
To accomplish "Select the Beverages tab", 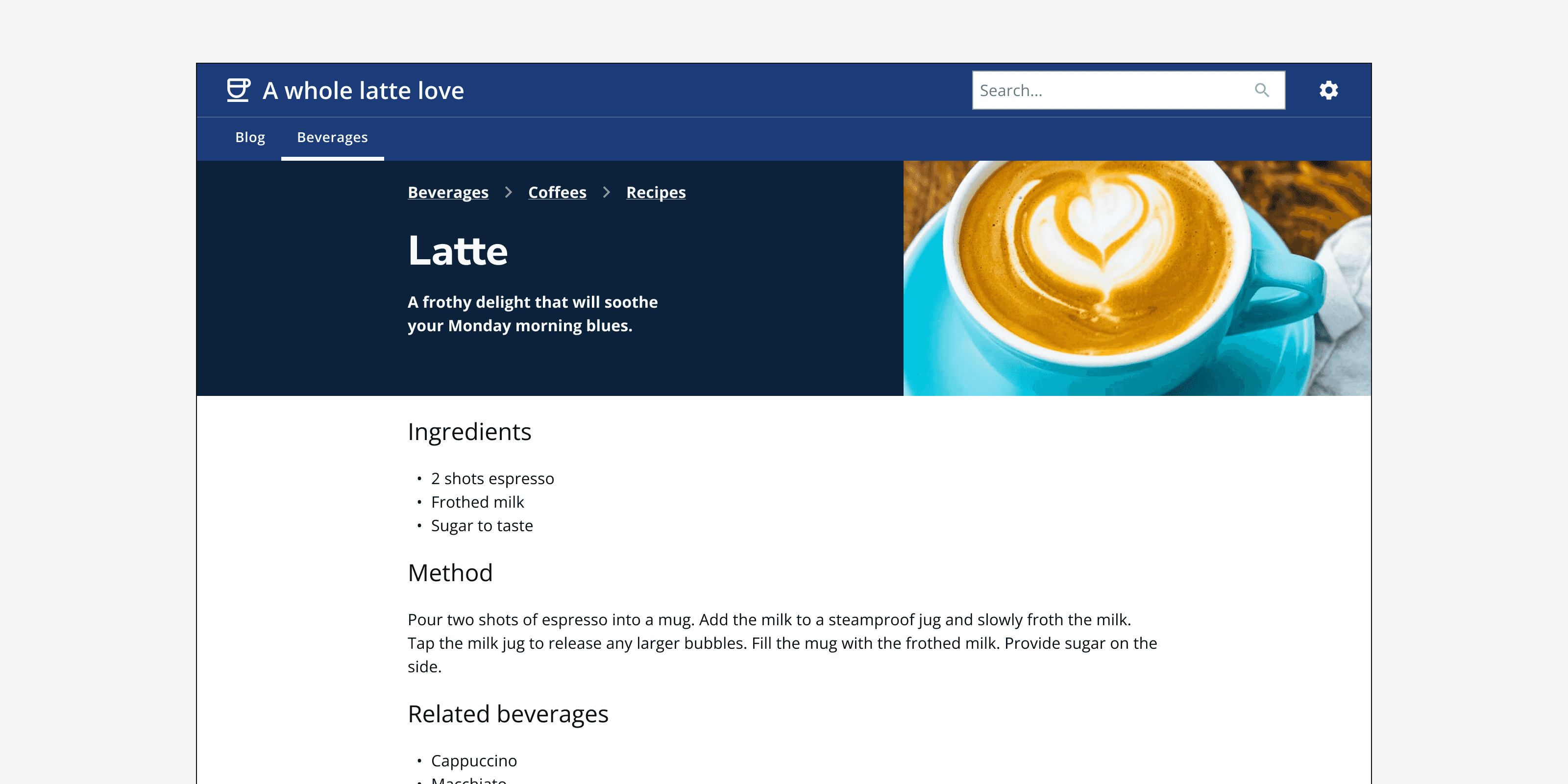I will tap(332, 138).
